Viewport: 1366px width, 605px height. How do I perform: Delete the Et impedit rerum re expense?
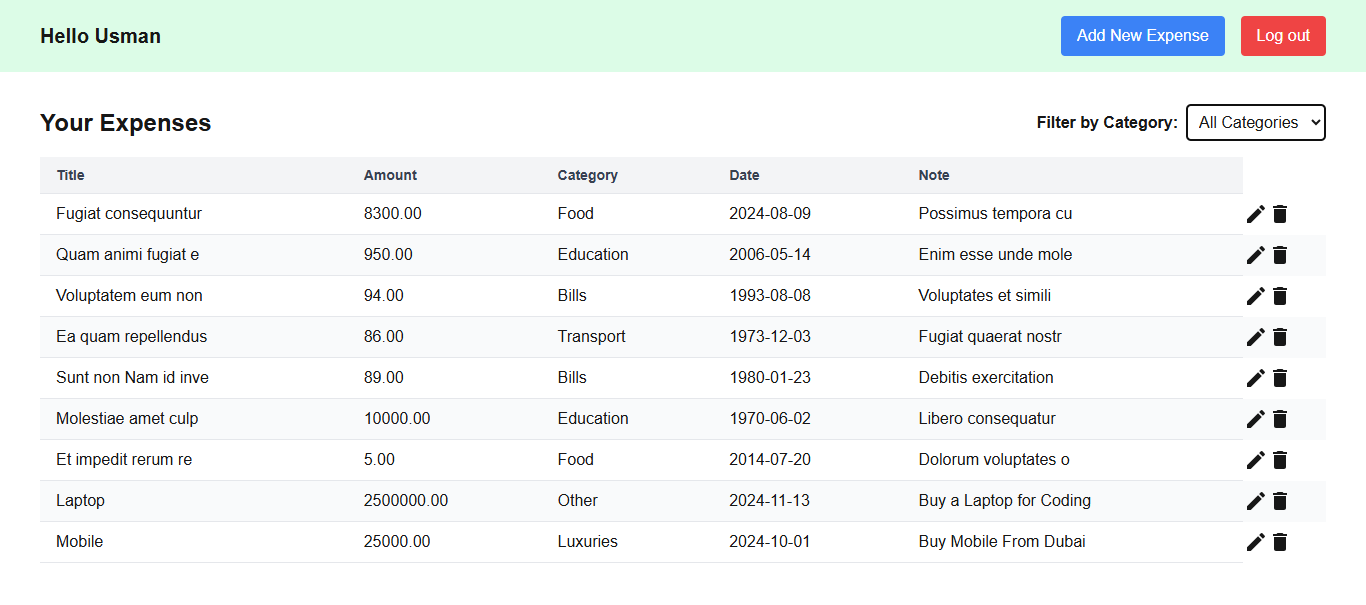tap(1280, 460)
